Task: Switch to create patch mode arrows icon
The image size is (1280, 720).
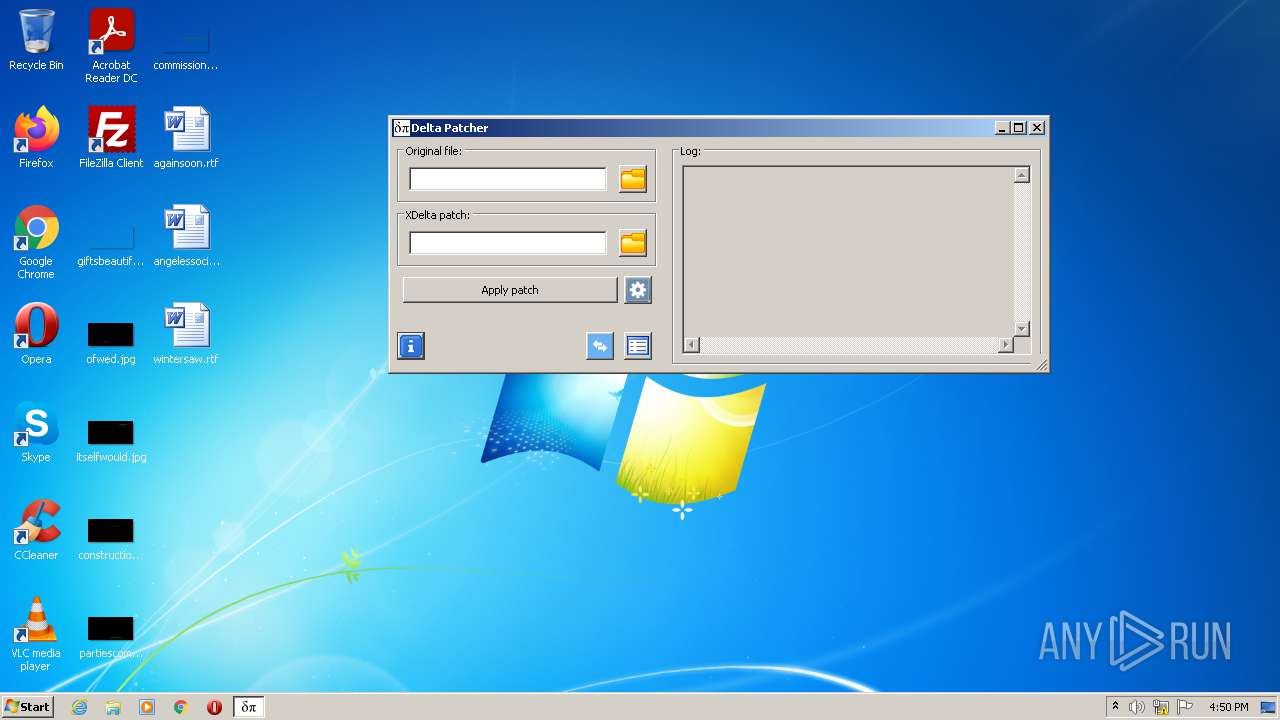Action: (600, 346)
